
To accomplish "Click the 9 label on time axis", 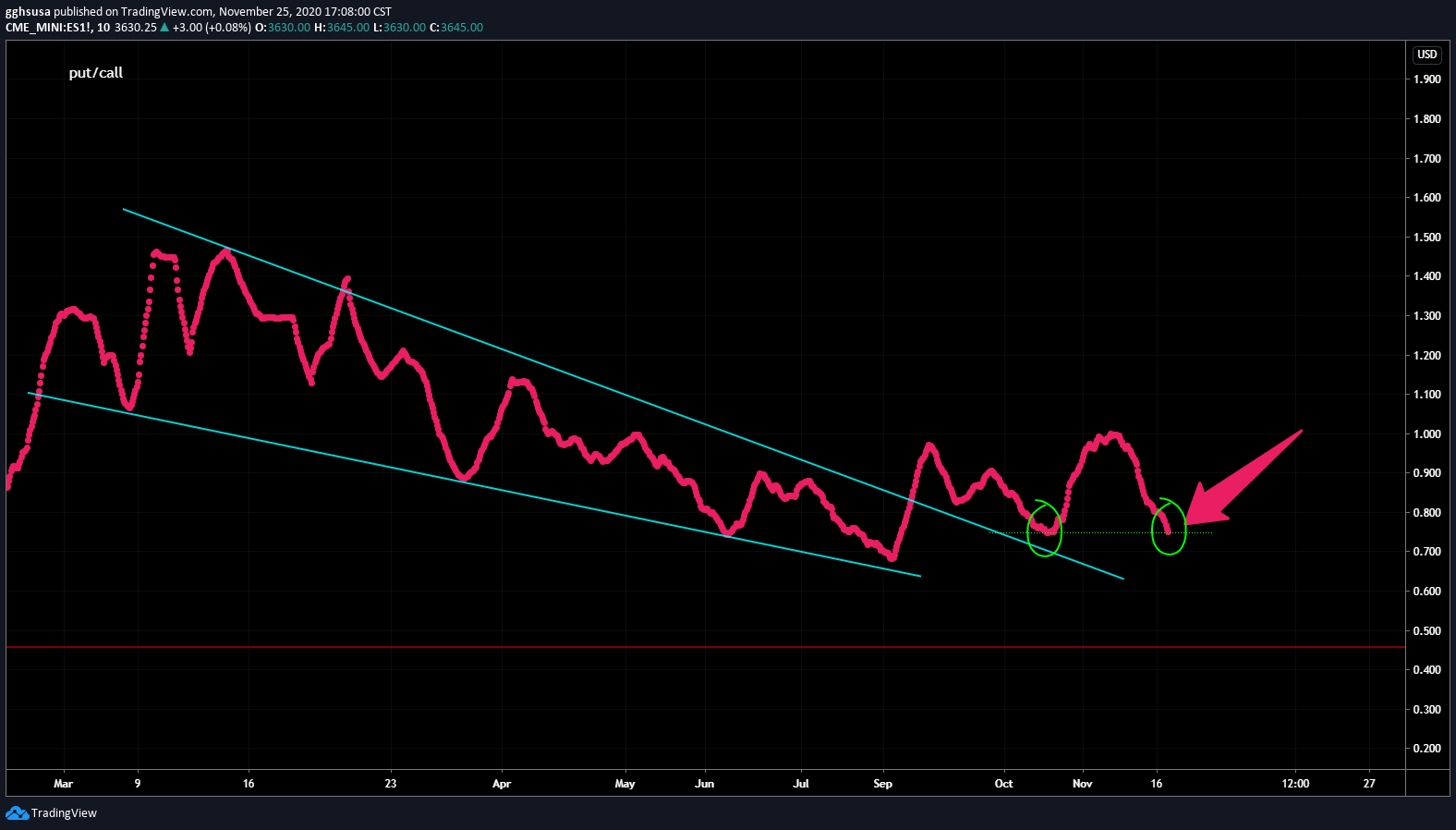I will click(138, 784).
